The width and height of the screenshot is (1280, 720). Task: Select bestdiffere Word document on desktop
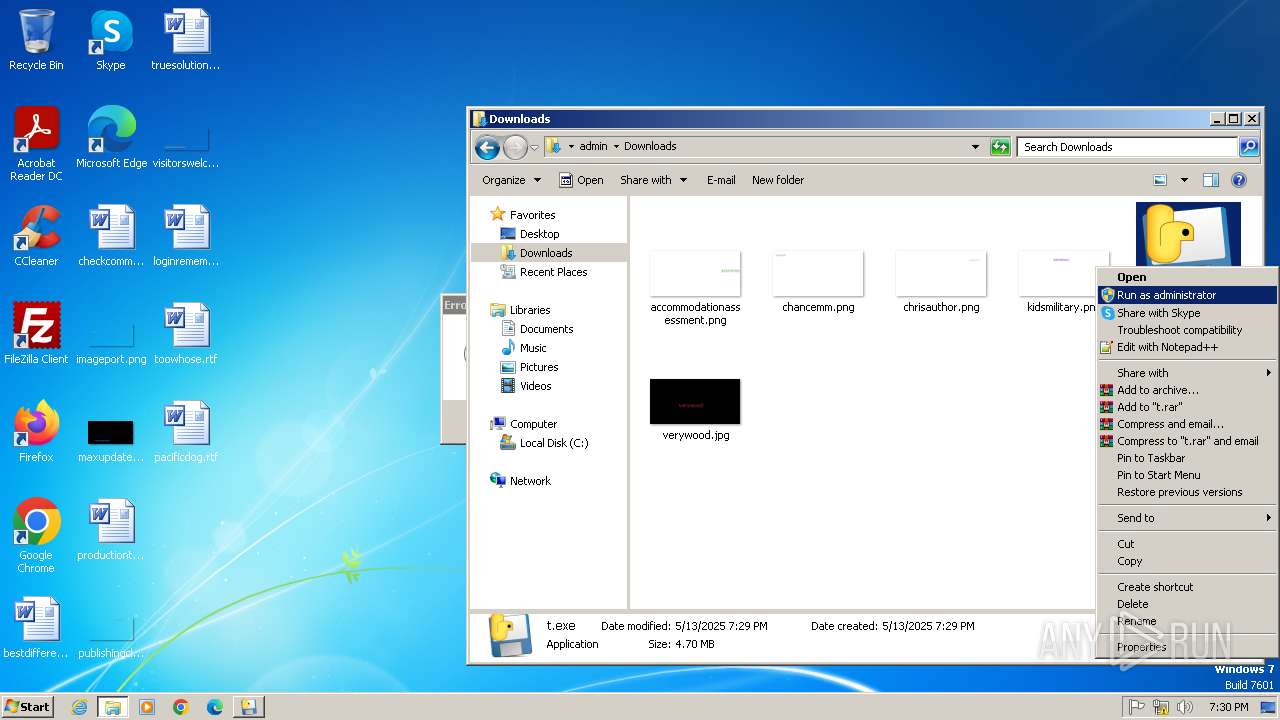tap(36, 628)
